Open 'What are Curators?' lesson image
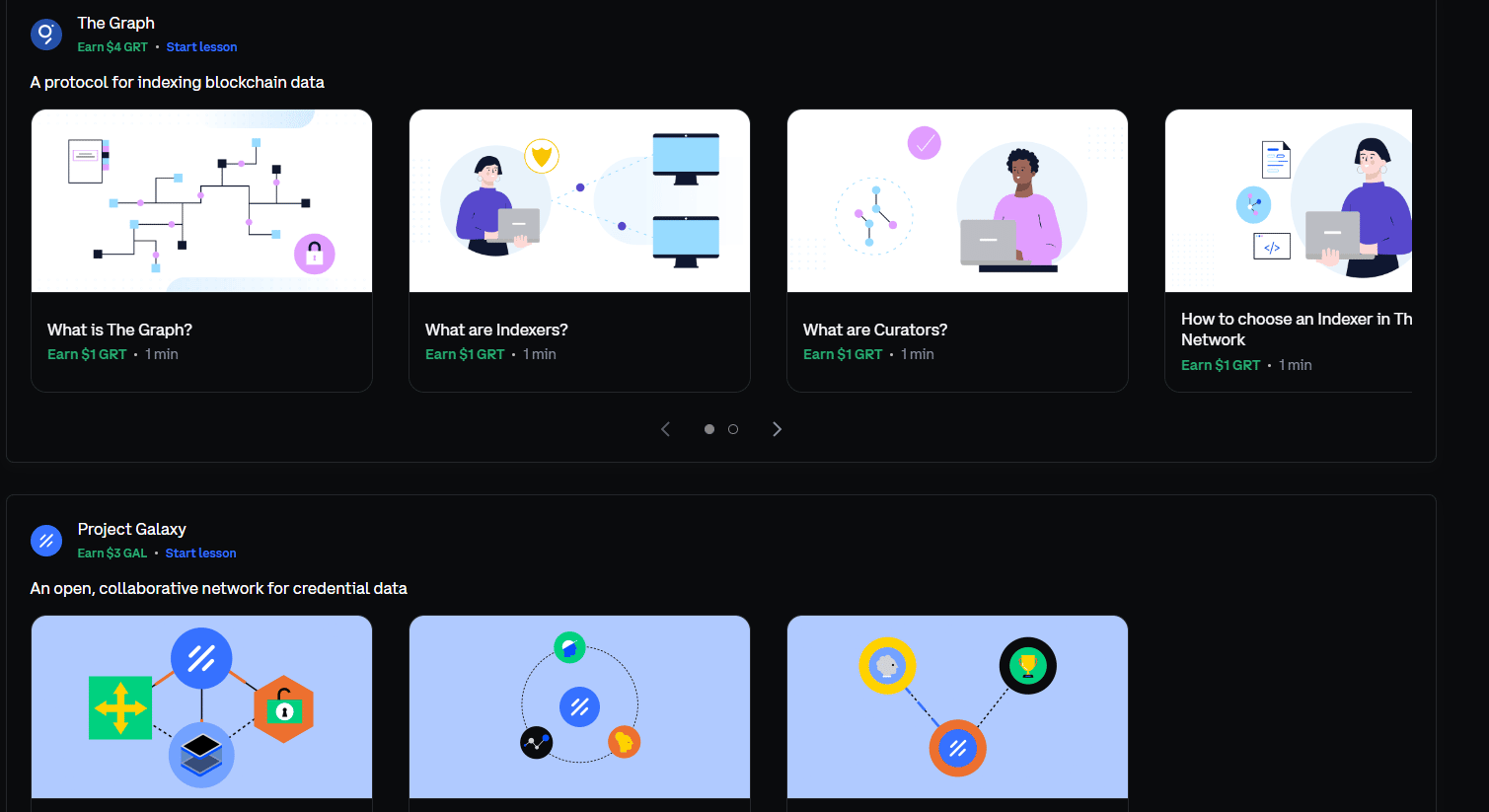 (957, 201)
